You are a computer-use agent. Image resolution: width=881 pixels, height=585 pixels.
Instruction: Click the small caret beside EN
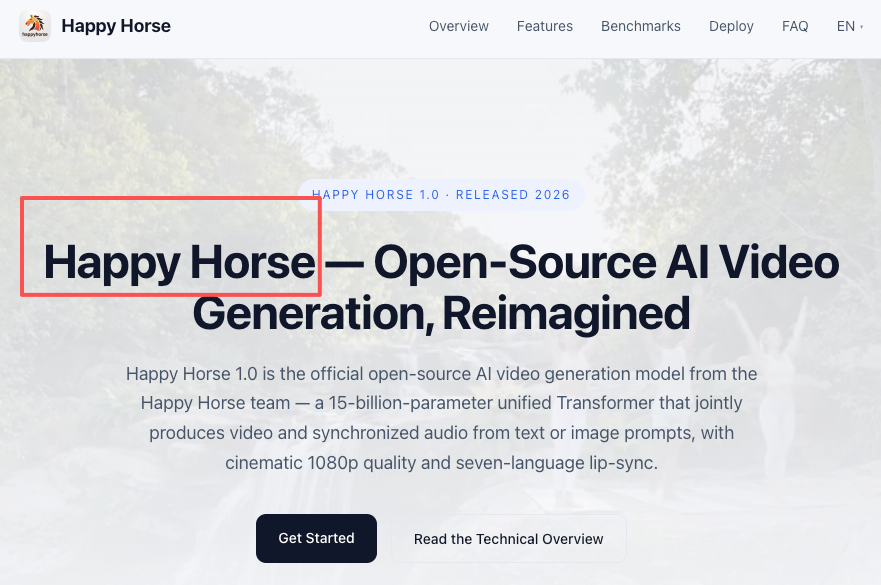tap(862, 27)
